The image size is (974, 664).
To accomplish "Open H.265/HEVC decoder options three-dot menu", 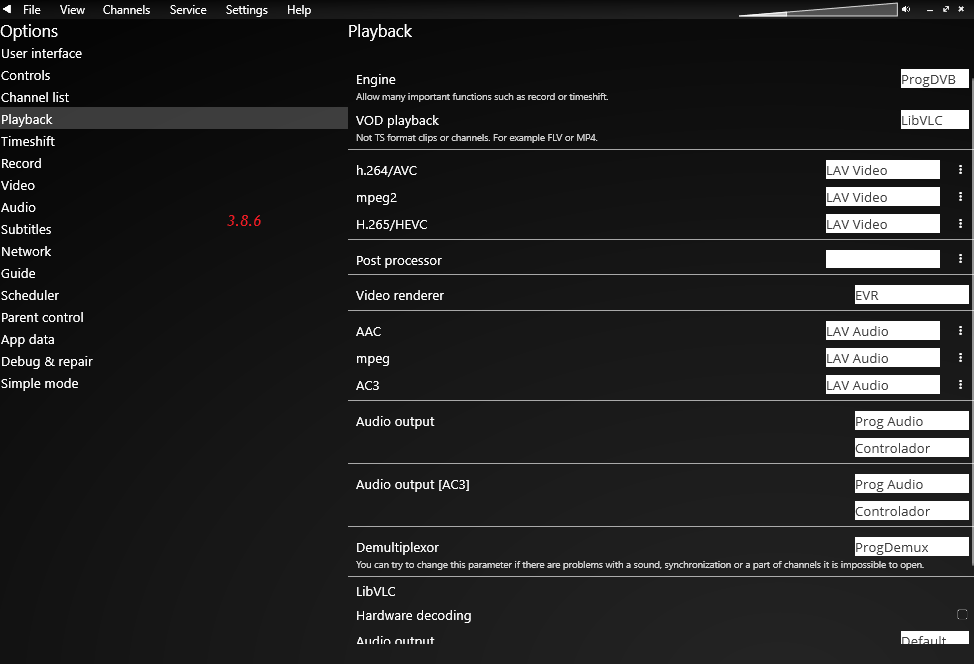I will [960, 224].
